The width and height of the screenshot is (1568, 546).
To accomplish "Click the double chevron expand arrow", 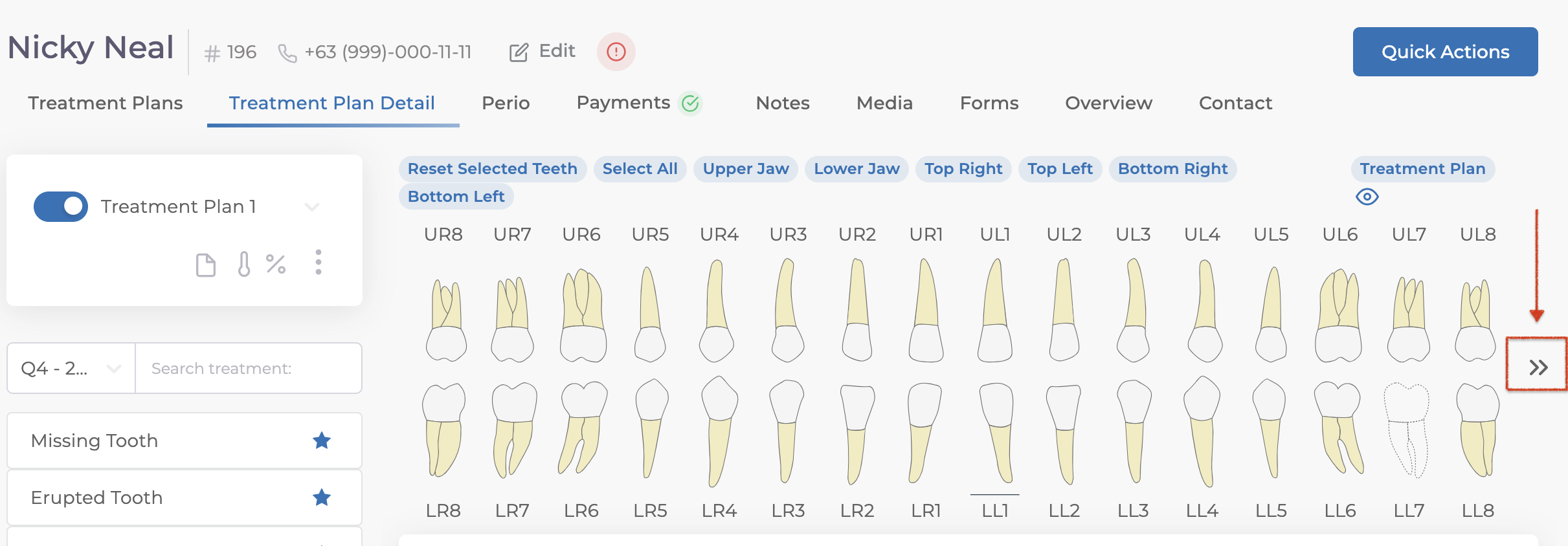I will [x=1538, y=367].
